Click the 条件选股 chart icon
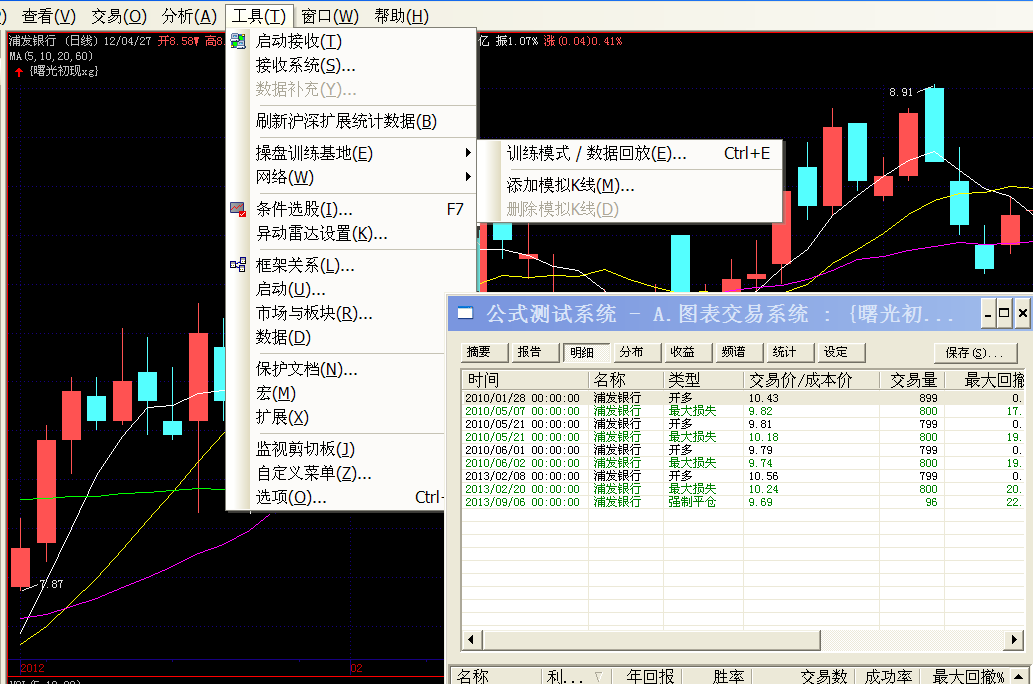The height and width of the screenshot is (684, 1033). [x=237, y=210]
